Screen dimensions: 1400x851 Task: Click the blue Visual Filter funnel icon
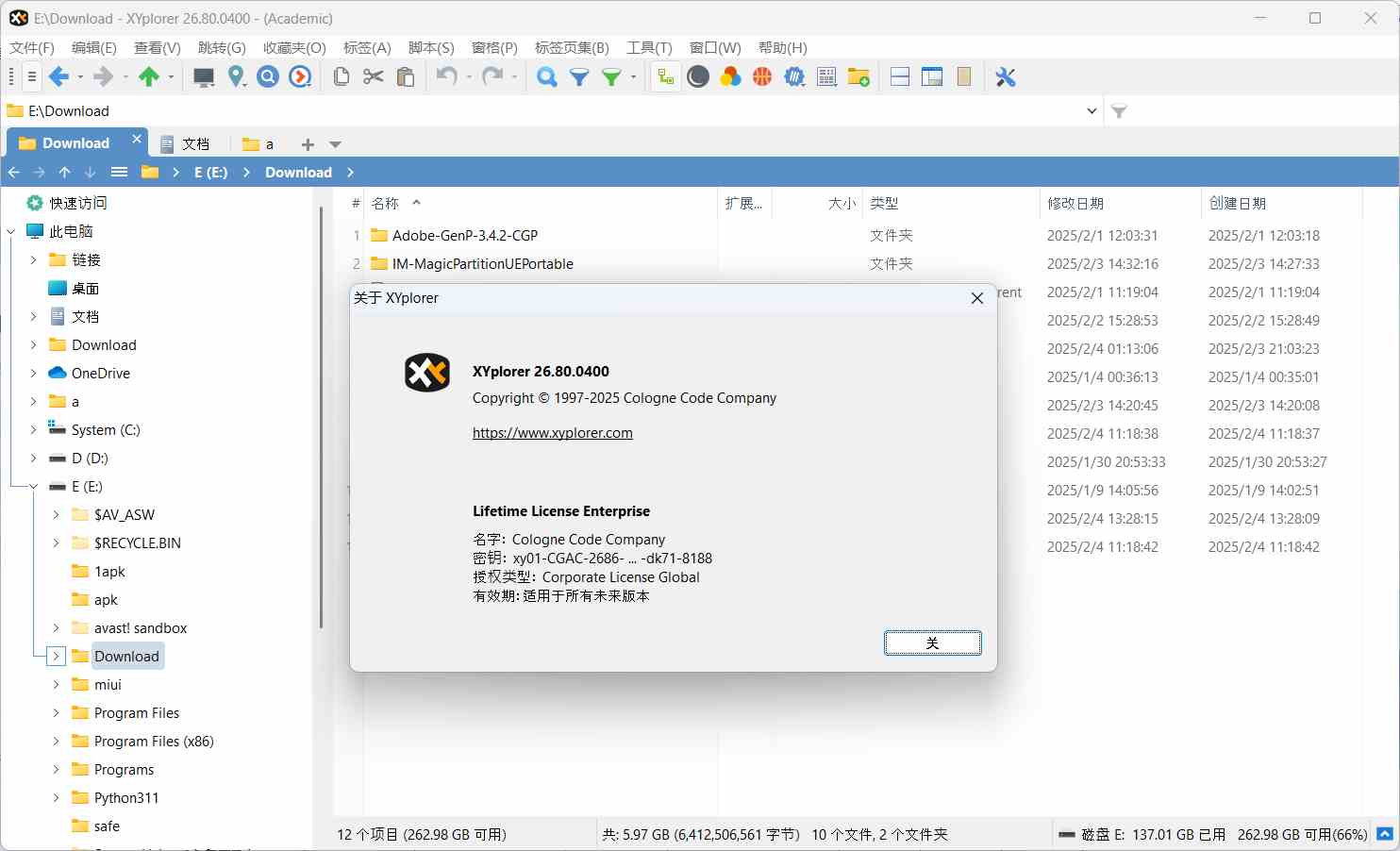pos(579,77)
